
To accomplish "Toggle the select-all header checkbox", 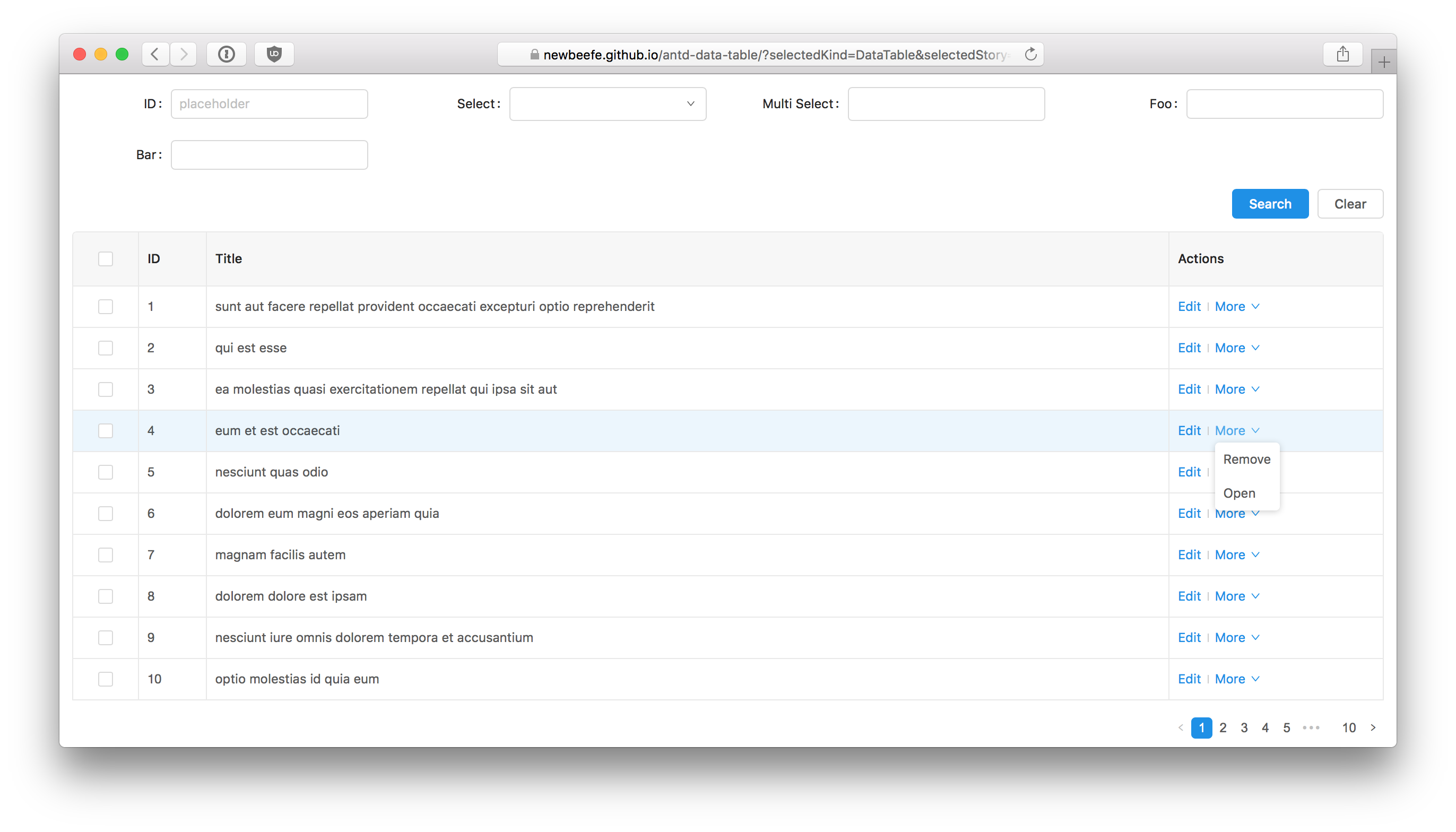I will point(106,258).
